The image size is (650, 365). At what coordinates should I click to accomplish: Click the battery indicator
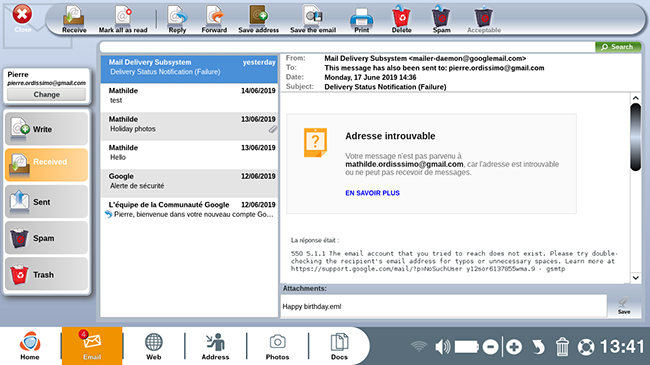(467, 347)
